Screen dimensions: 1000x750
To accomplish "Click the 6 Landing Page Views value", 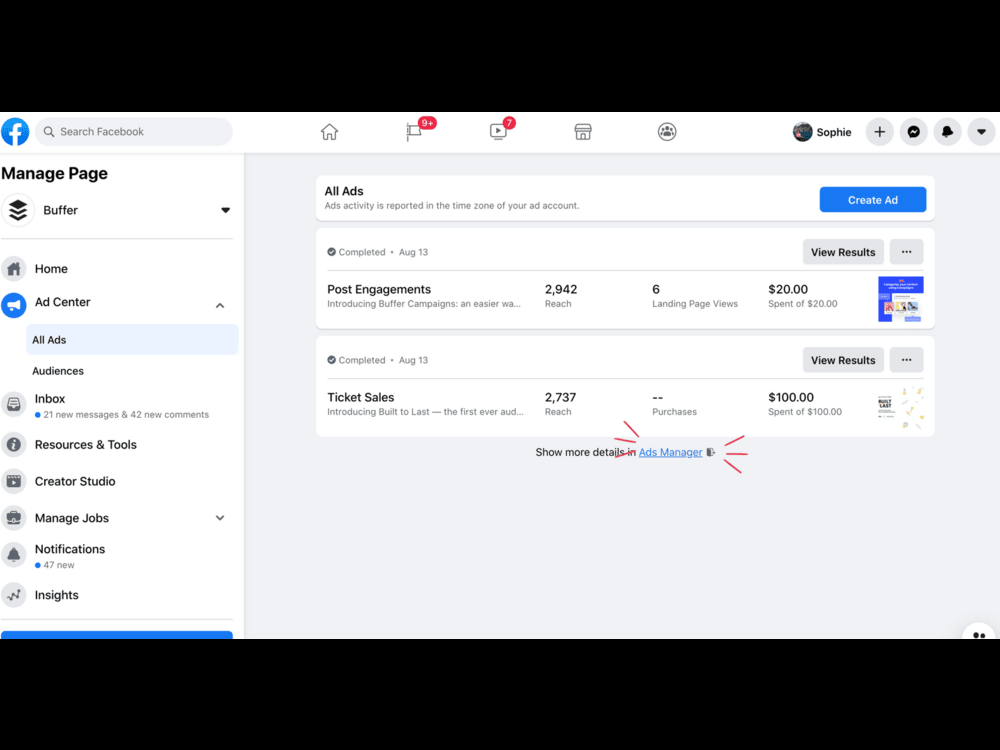I will (656, 290).
